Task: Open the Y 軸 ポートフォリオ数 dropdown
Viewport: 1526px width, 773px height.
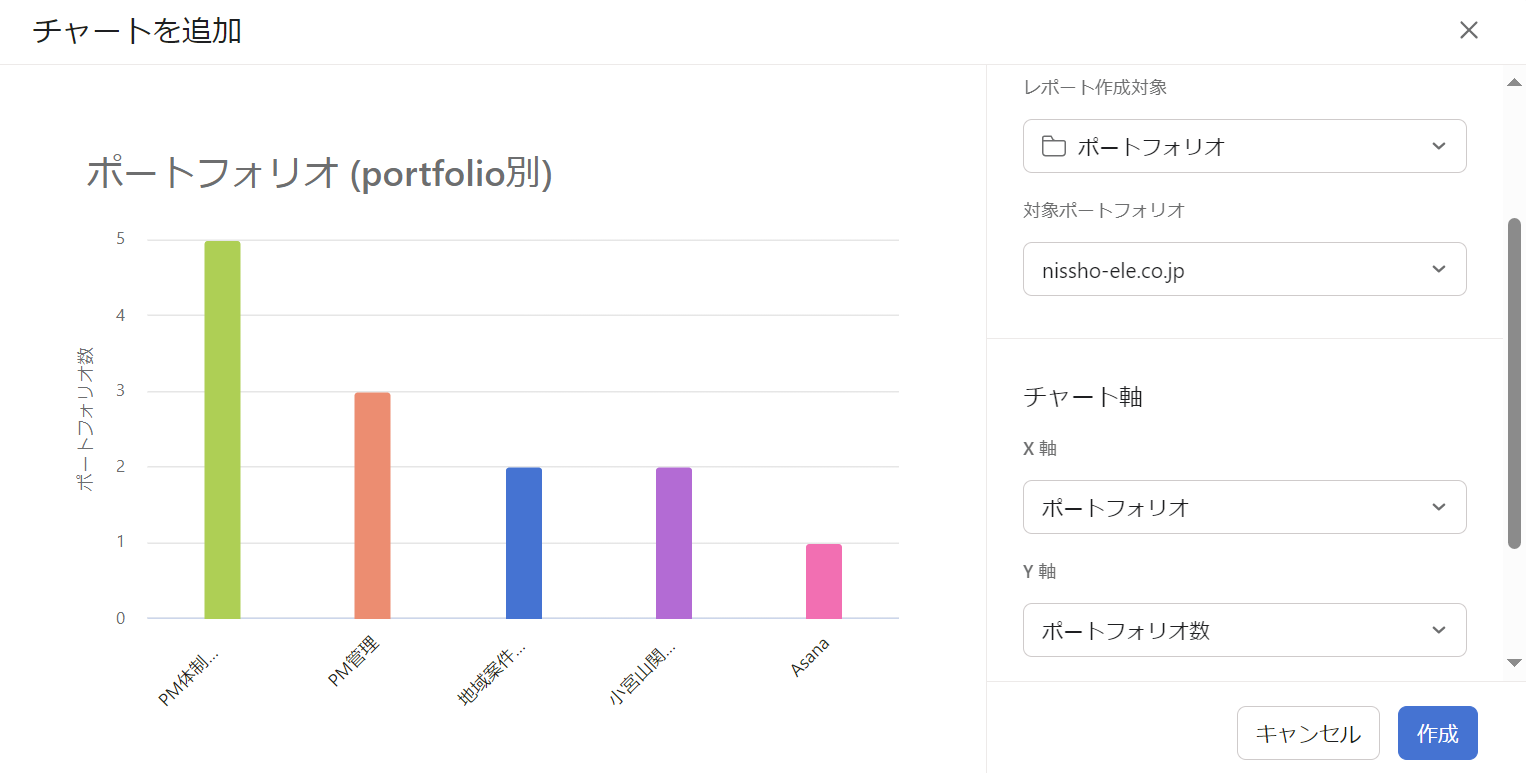Action: click(1244, 631)
